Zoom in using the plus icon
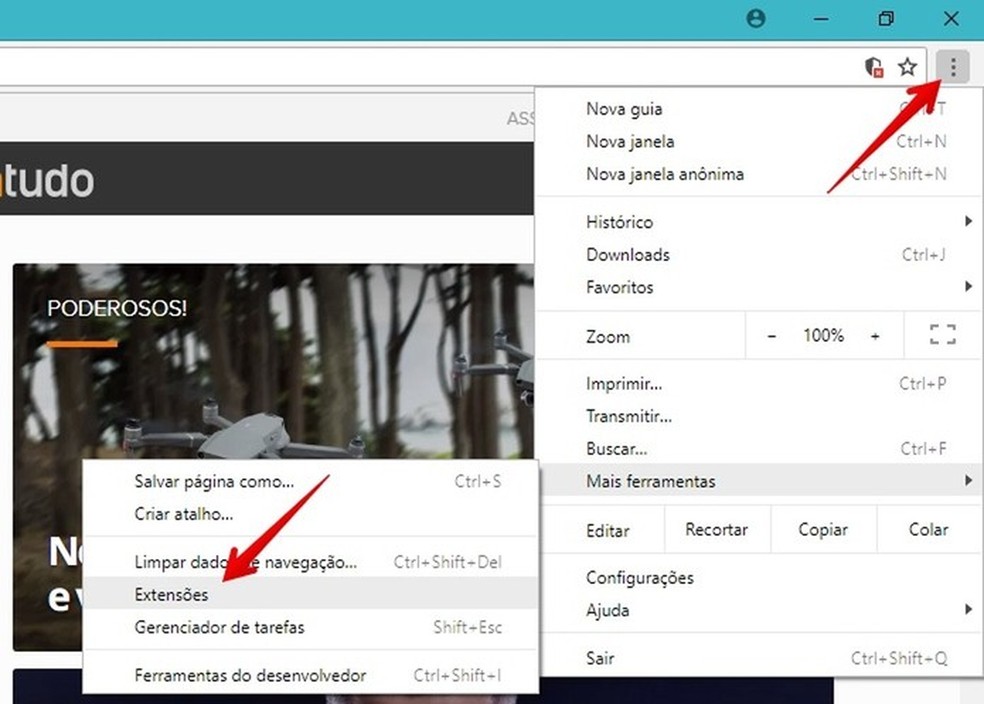Screen dimensions: 984x704 875,336
